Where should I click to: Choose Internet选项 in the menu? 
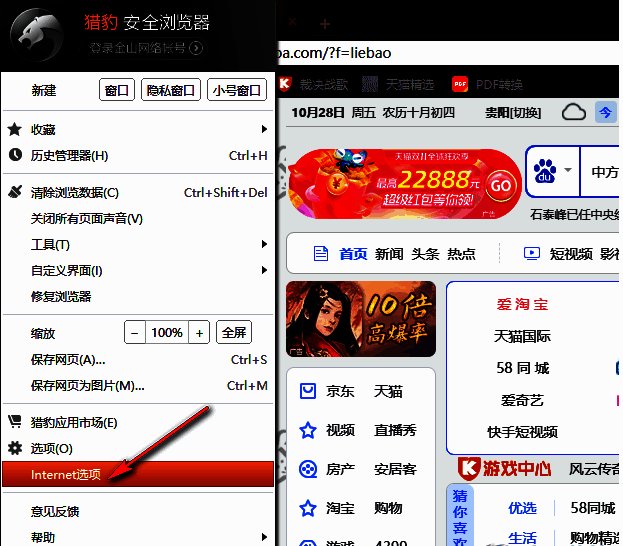(x=138, y=474)
